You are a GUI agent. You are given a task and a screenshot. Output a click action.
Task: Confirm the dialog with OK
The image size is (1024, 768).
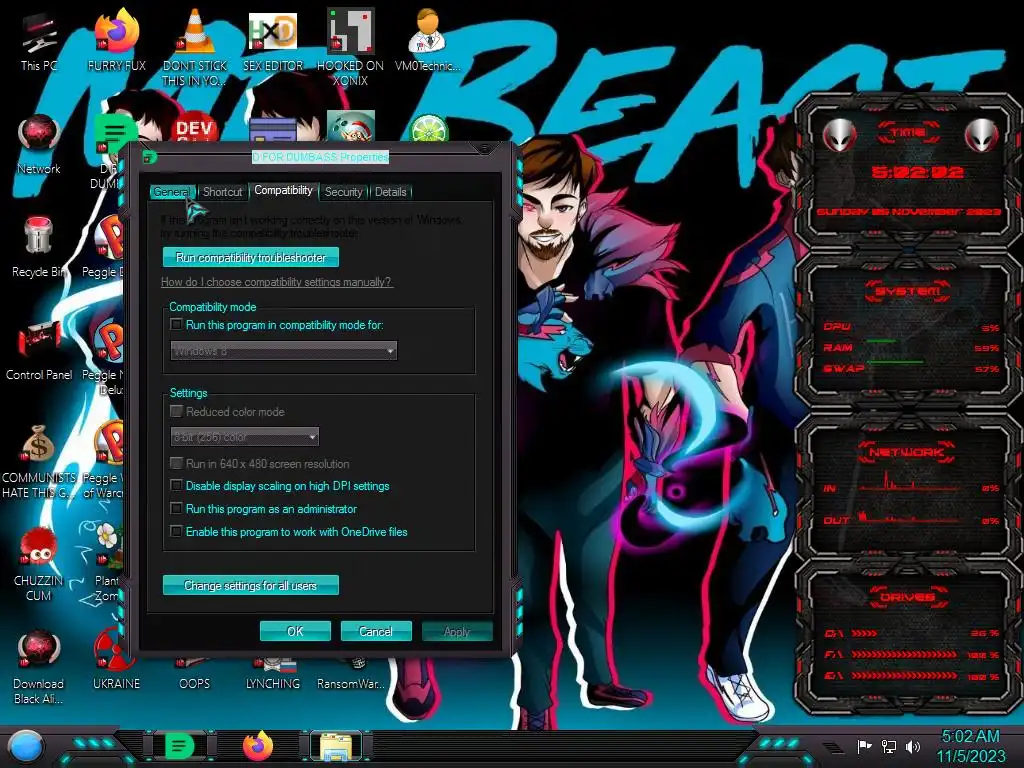click(x=295, y=631)
